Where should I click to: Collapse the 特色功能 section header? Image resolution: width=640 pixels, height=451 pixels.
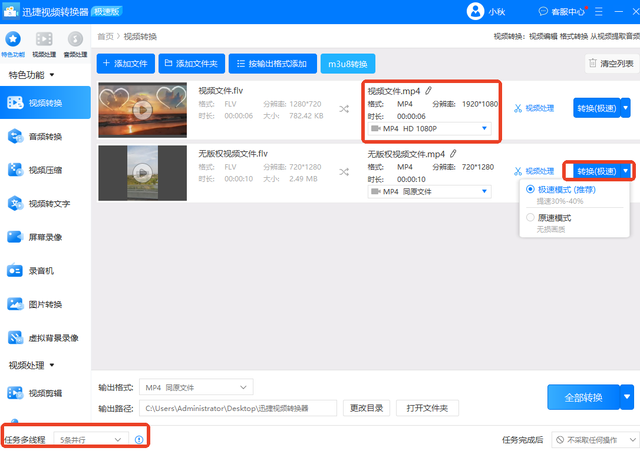point(31,75)
